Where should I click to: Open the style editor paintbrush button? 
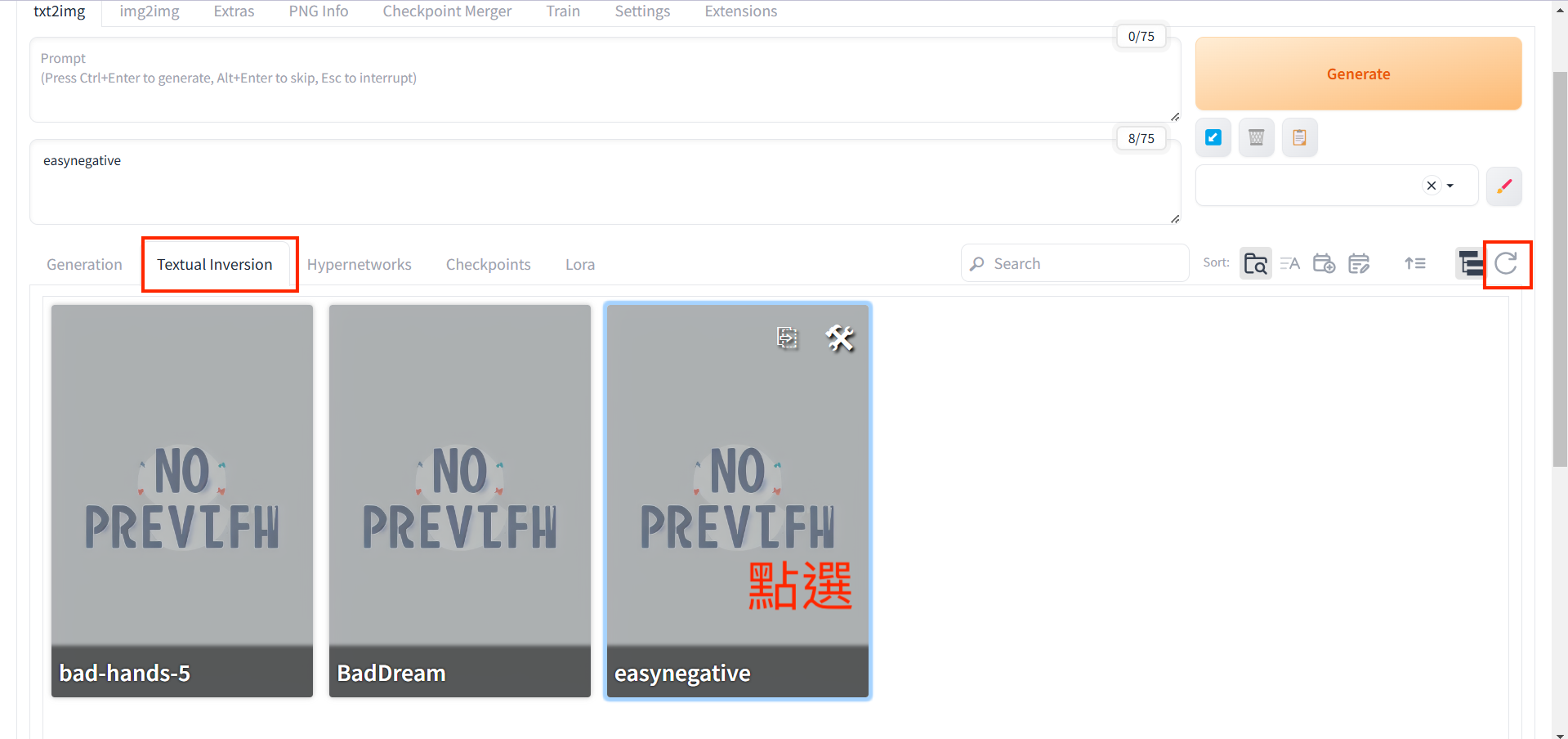[x=1503, y=186]
